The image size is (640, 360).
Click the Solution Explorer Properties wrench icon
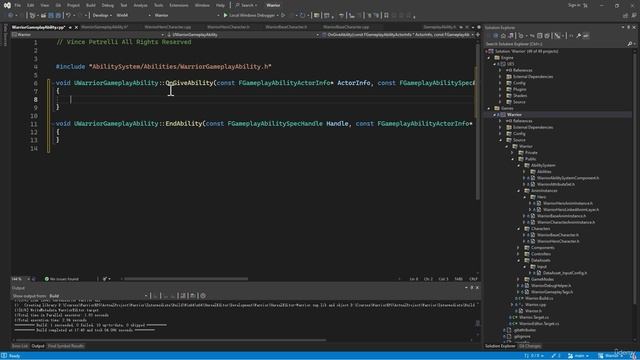click(x=578, y=36)
